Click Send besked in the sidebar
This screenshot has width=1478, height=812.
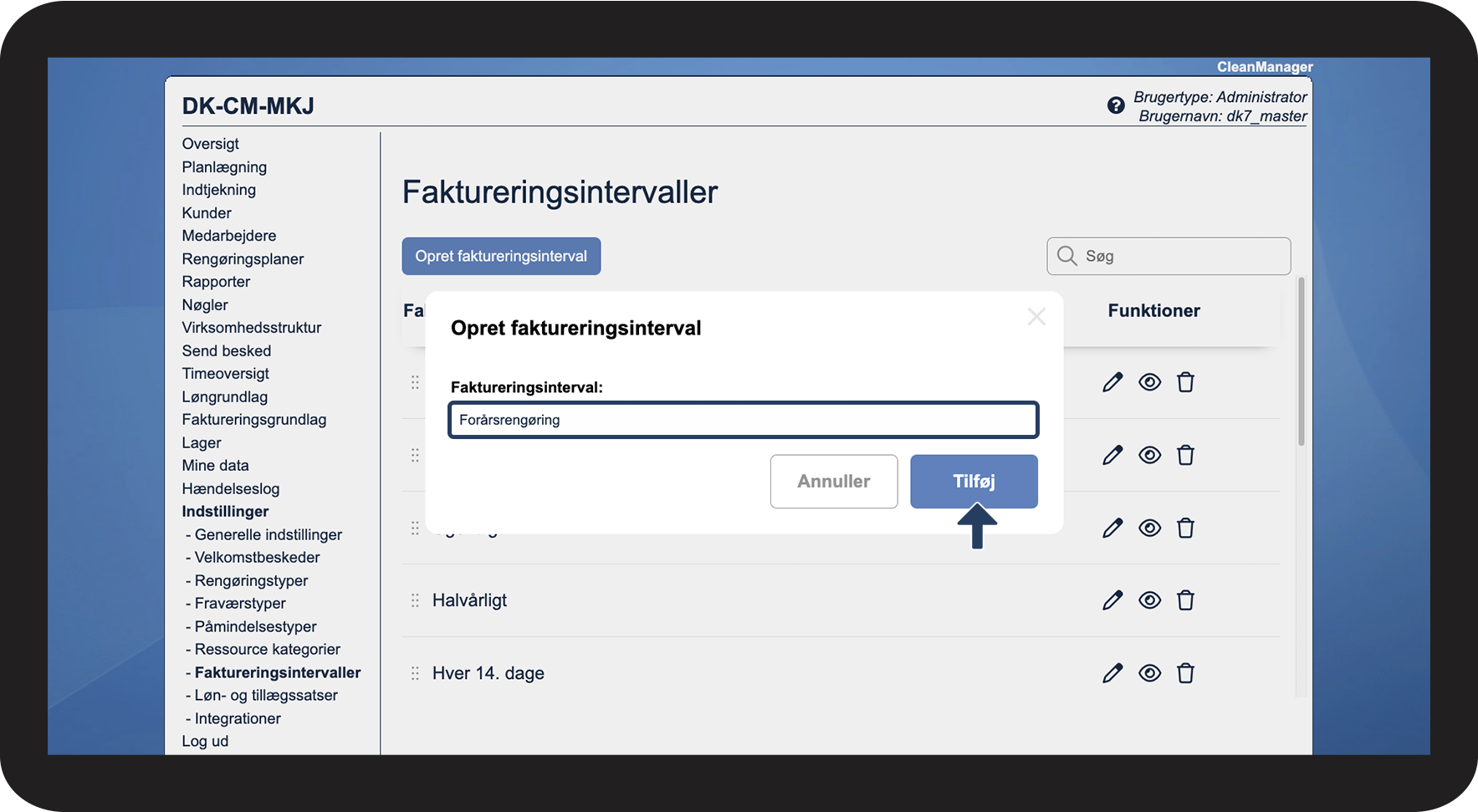pyautogui.click(x=227, y=351)
